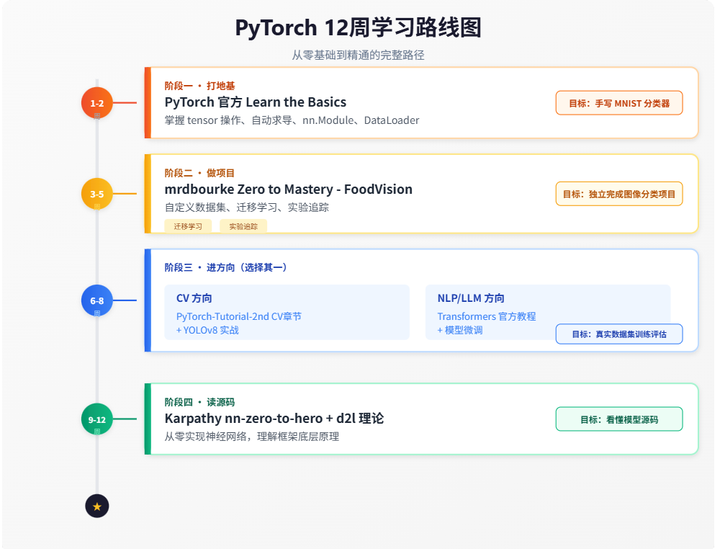Image resolution: width=720 pixels, height=549 pixels.
Task: Click the + 模型微调 text
Action: 460,330
